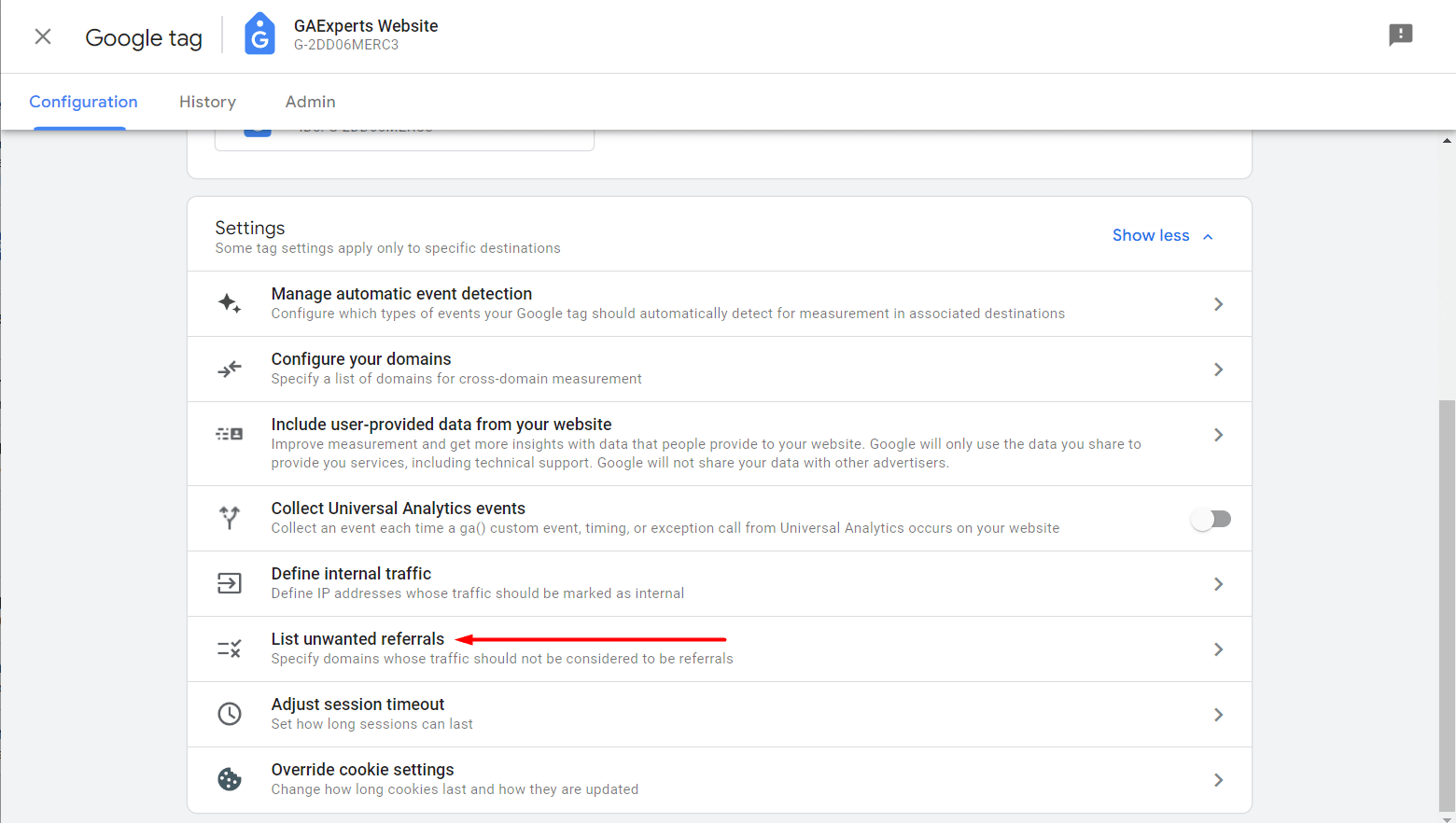Switch to the History tab
Viewport: 1456px width, 823px height.
tap(206, 102)
